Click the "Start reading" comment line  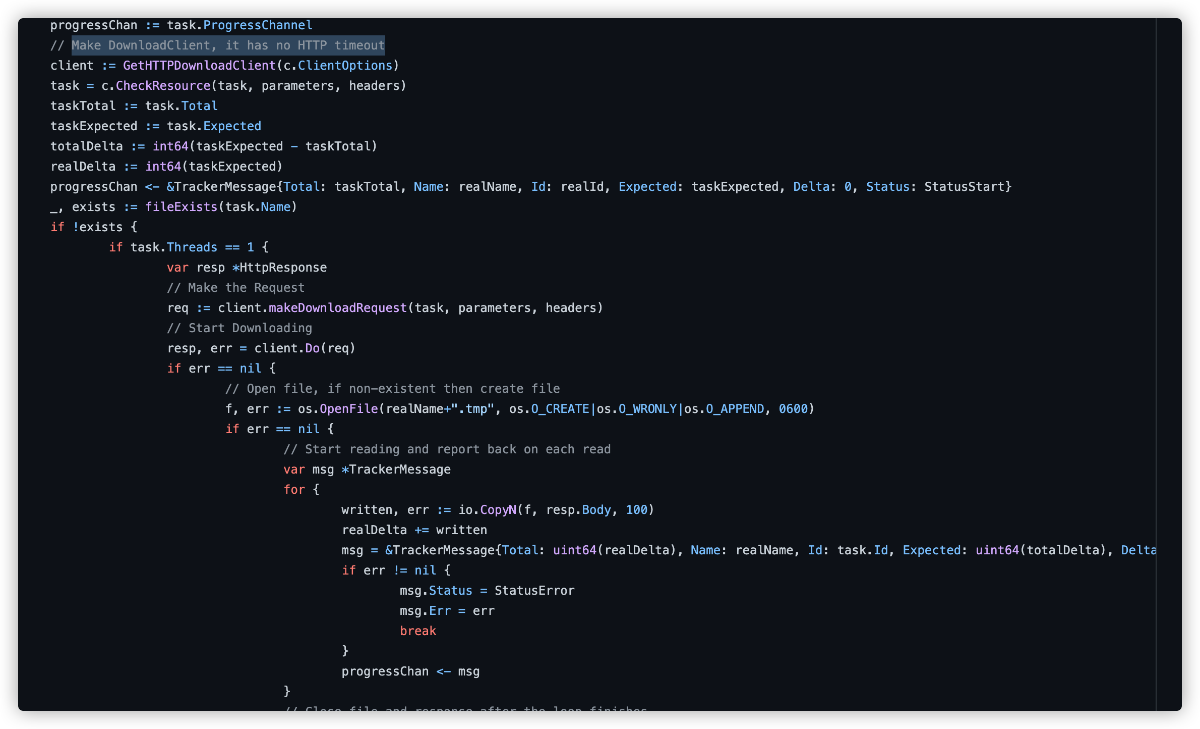447,449
